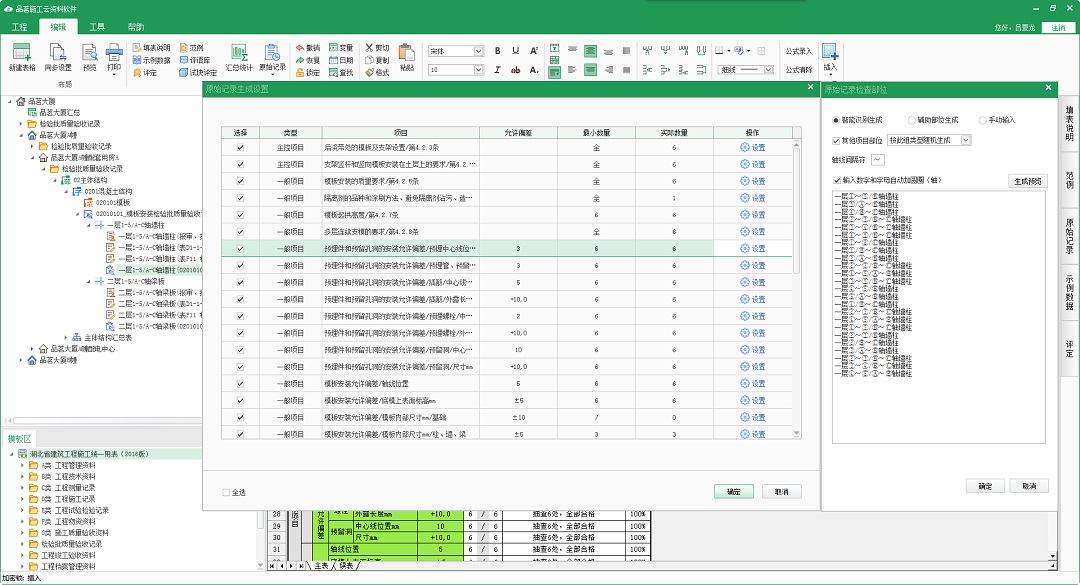Select the 打印 print icon
1080x585 pixels.
pos(114,57)
